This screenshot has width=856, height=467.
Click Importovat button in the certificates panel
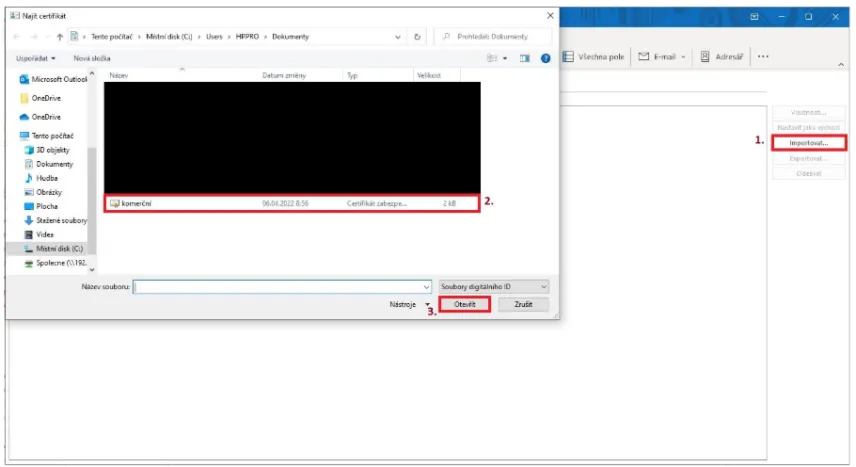point(809,143)
